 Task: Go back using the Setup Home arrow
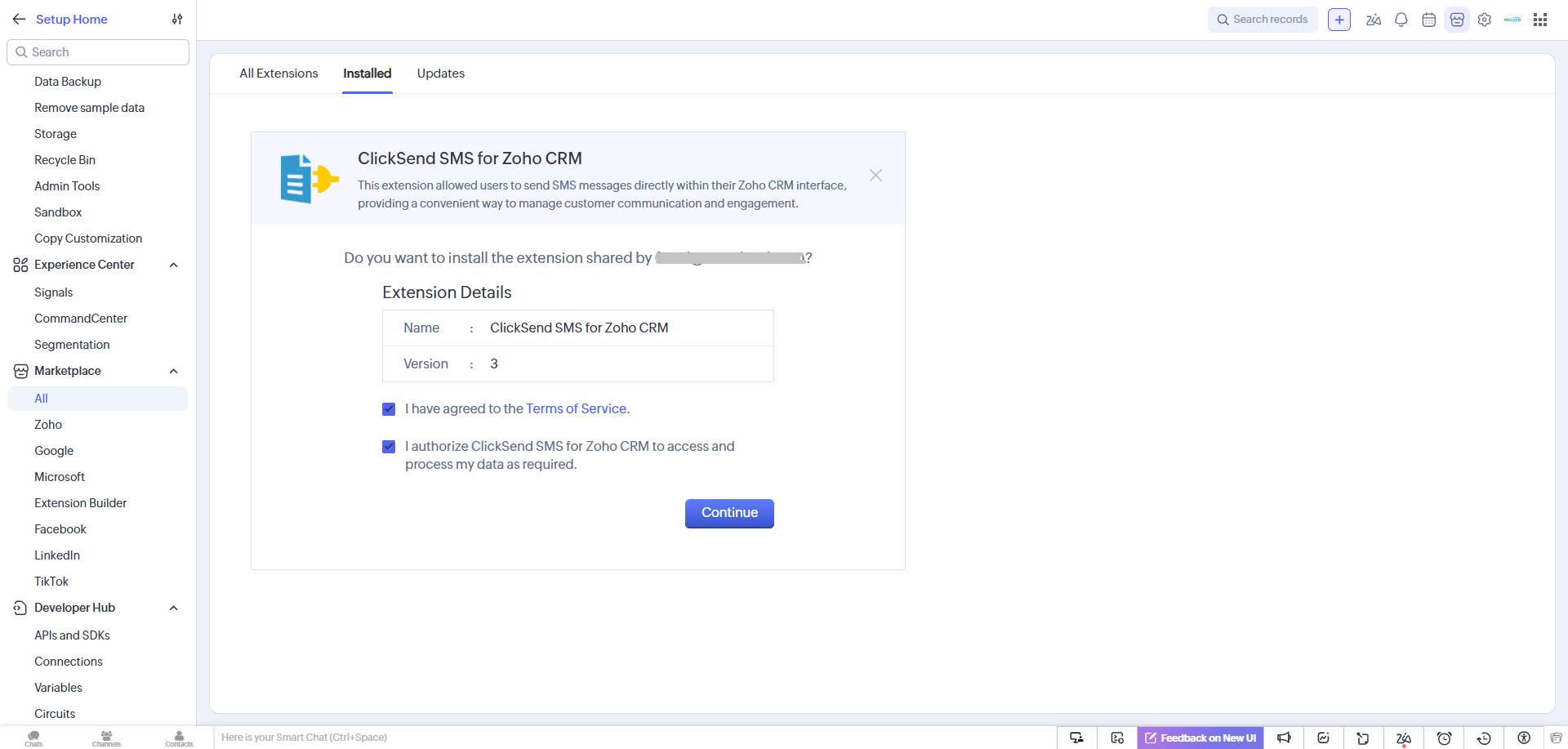[20, 19]
